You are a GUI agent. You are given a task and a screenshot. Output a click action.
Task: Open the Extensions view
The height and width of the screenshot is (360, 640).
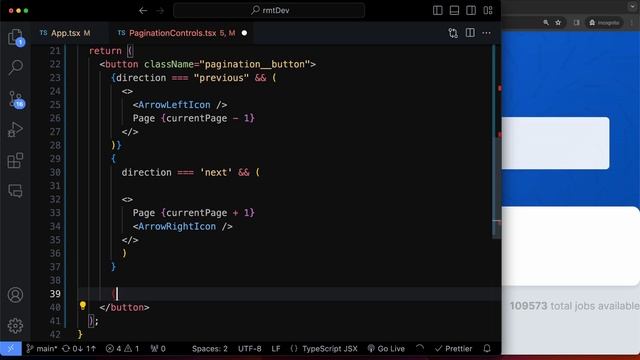16,160
